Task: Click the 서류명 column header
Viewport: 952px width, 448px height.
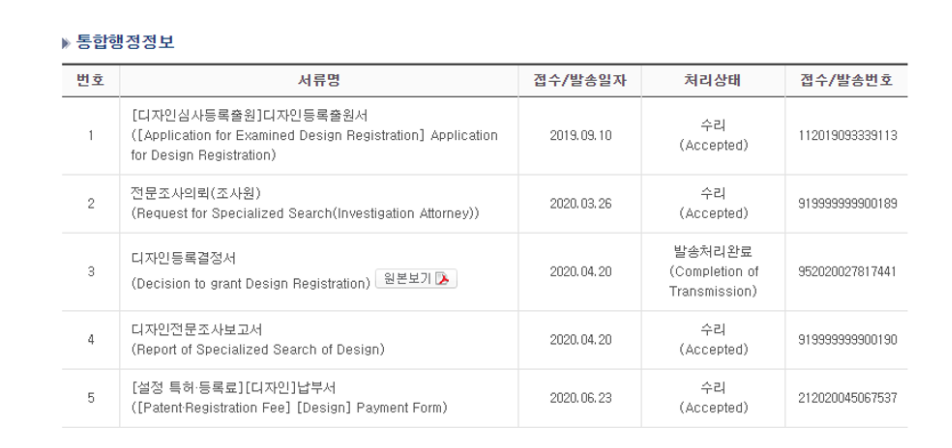Action: coord(319,81)
